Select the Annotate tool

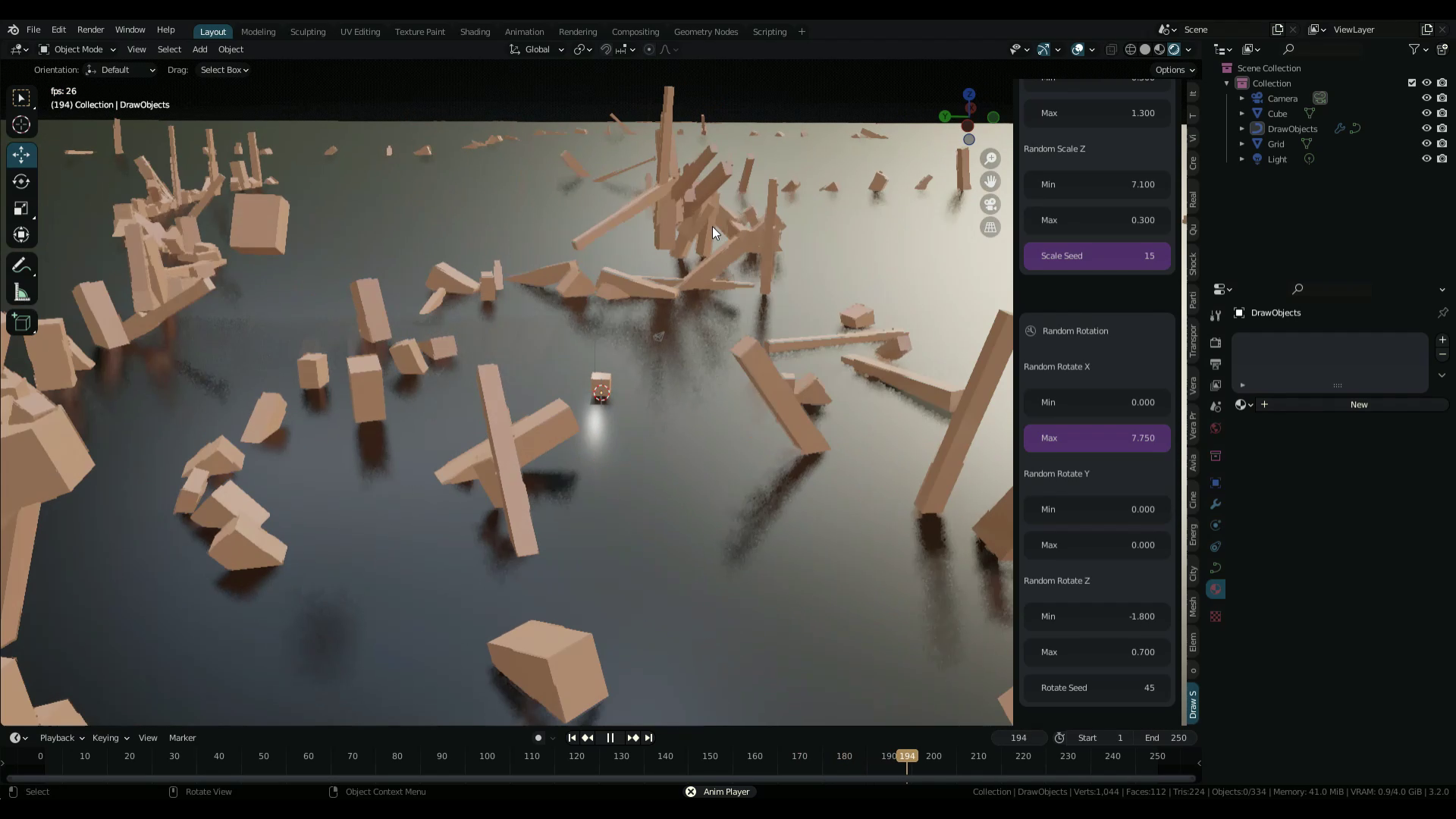(x=21, y=265)
